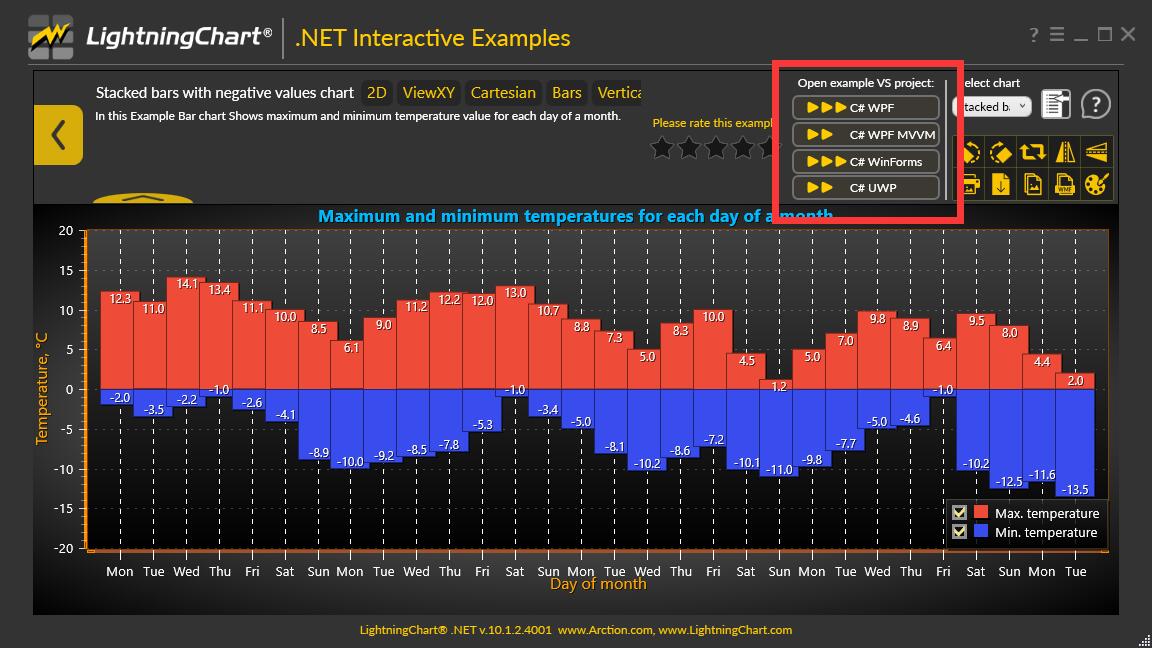Click the blue Min. temperature swatch
This screenshot has height=648, width=1152.
981,530
